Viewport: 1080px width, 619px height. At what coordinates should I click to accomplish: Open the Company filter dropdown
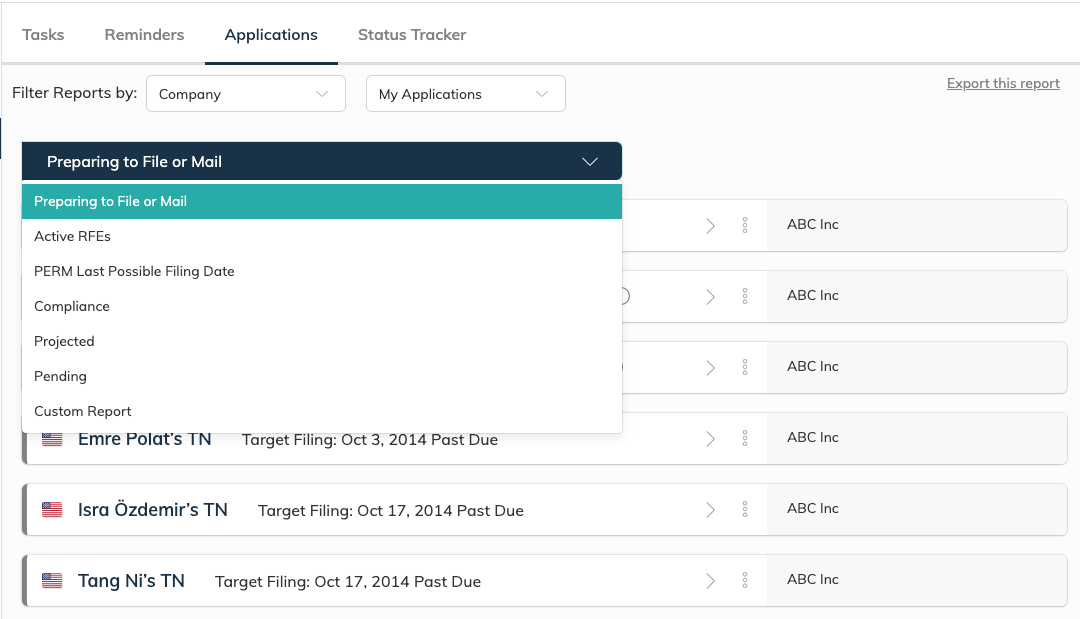click(x=245, y=94)
